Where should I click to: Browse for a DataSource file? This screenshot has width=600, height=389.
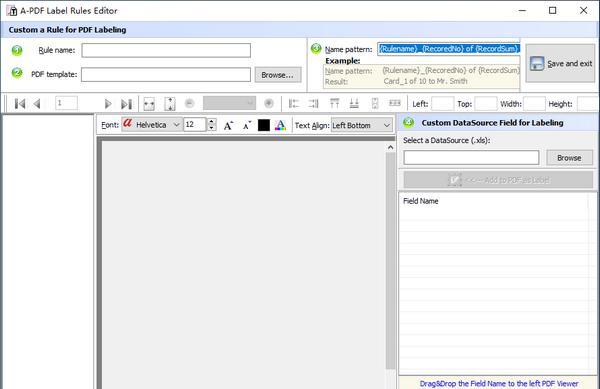[x=569, y=158]
